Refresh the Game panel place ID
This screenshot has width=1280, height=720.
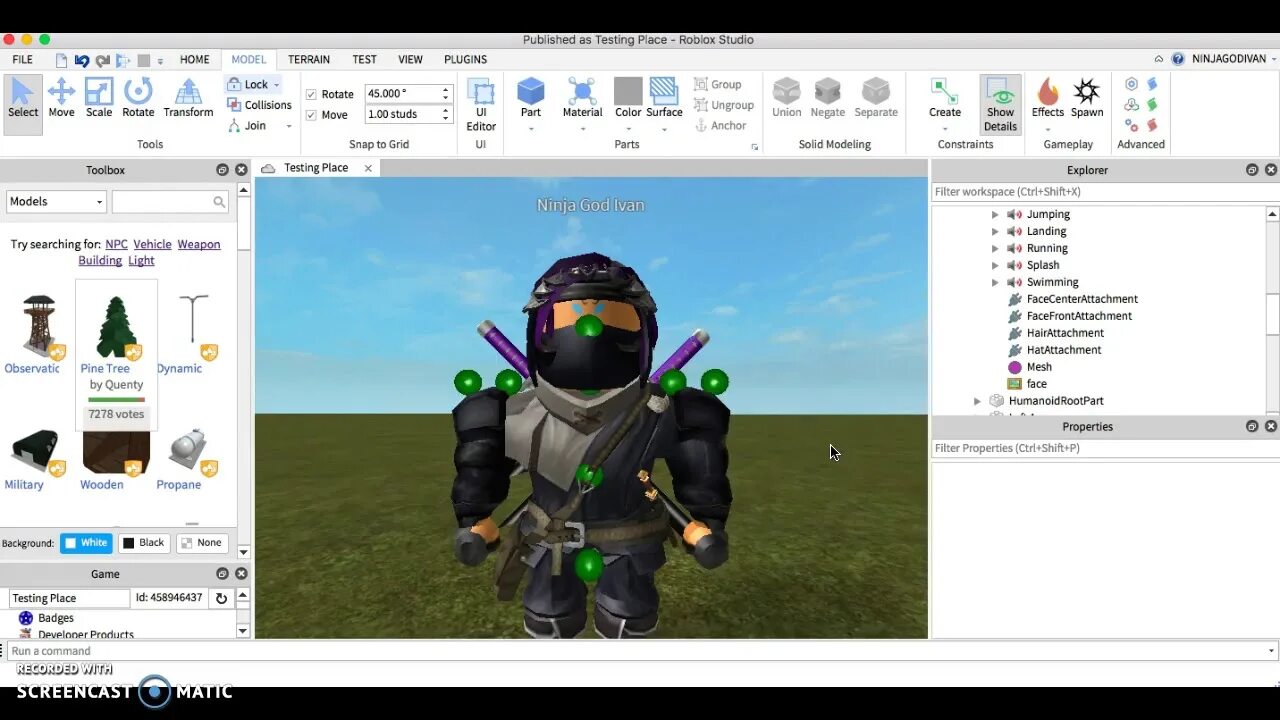(221, 598)
